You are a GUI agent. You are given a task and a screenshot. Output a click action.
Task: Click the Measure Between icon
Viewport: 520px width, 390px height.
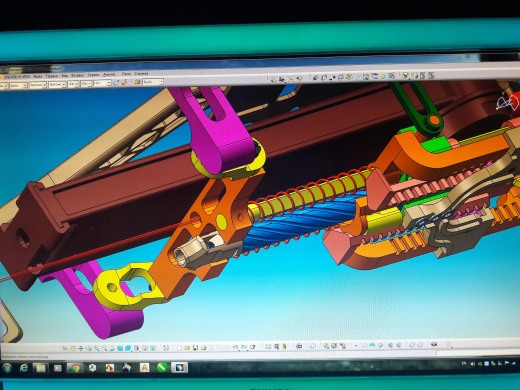[x=268, y=347]
